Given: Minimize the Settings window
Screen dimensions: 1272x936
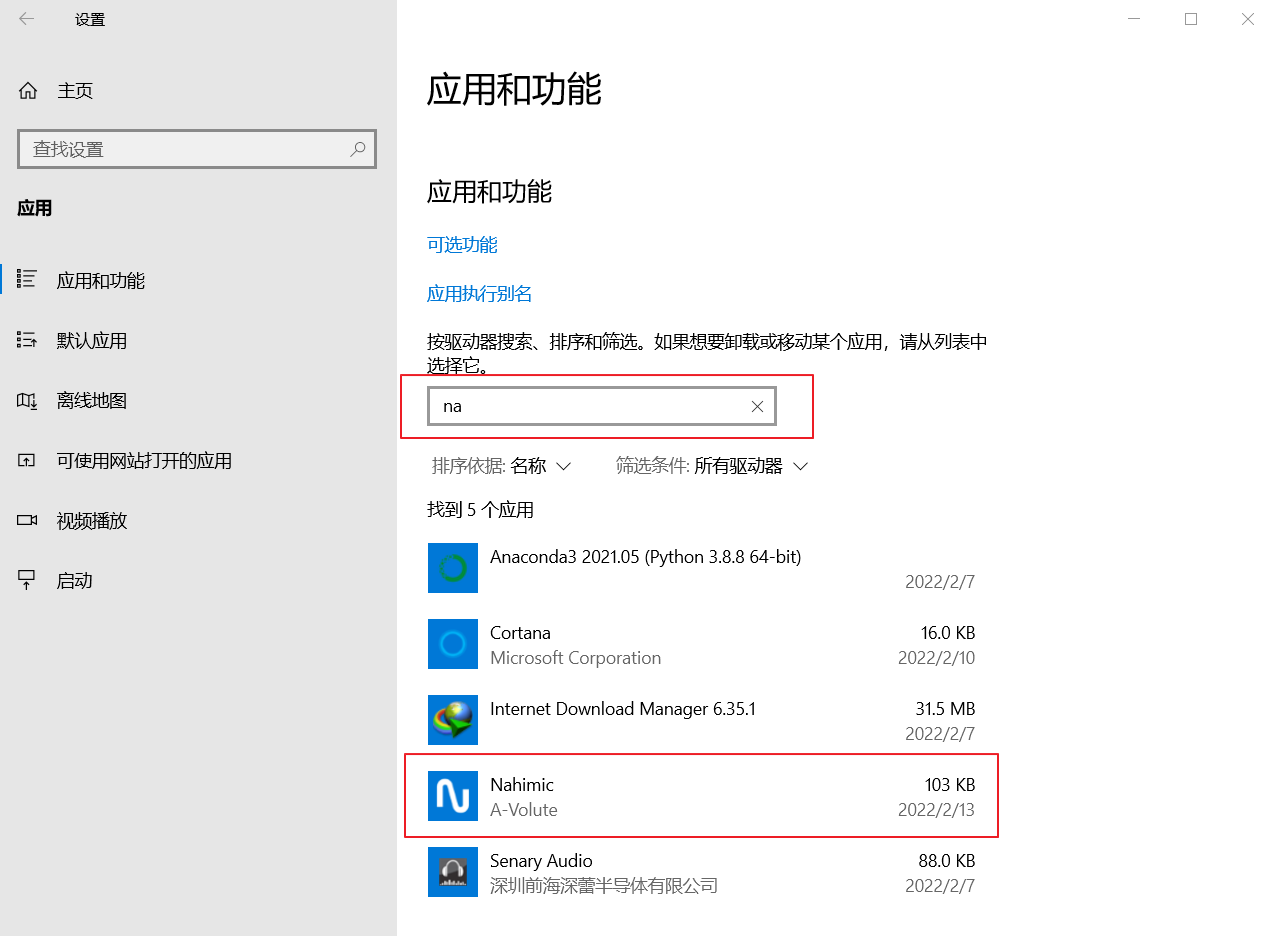Looking at the screenshot, I should point(1134,19).
